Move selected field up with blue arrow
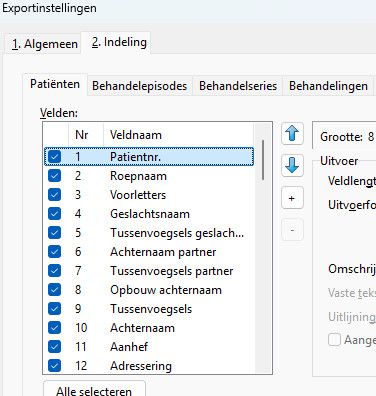This screenshot has width=376, height=396. click(x=292, y=134)
